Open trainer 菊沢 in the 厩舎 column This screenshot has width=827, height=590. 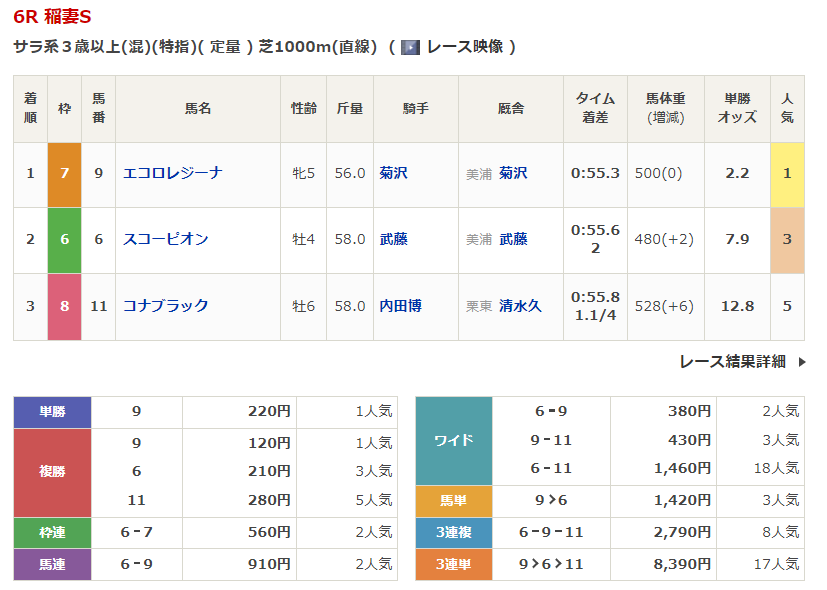pos(513,173)
